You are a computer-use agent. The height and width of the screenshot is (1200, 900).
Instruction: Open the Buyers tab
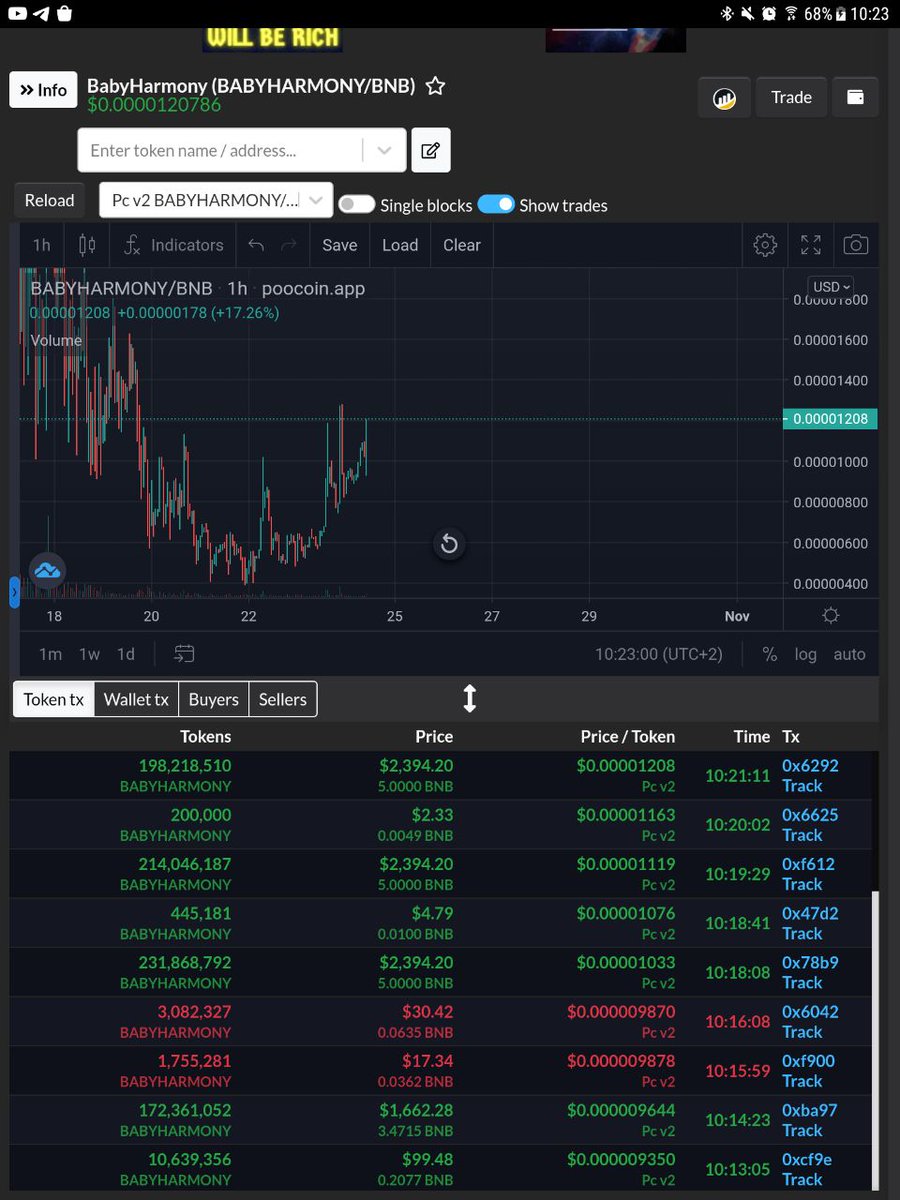click(x=214, y=699)
